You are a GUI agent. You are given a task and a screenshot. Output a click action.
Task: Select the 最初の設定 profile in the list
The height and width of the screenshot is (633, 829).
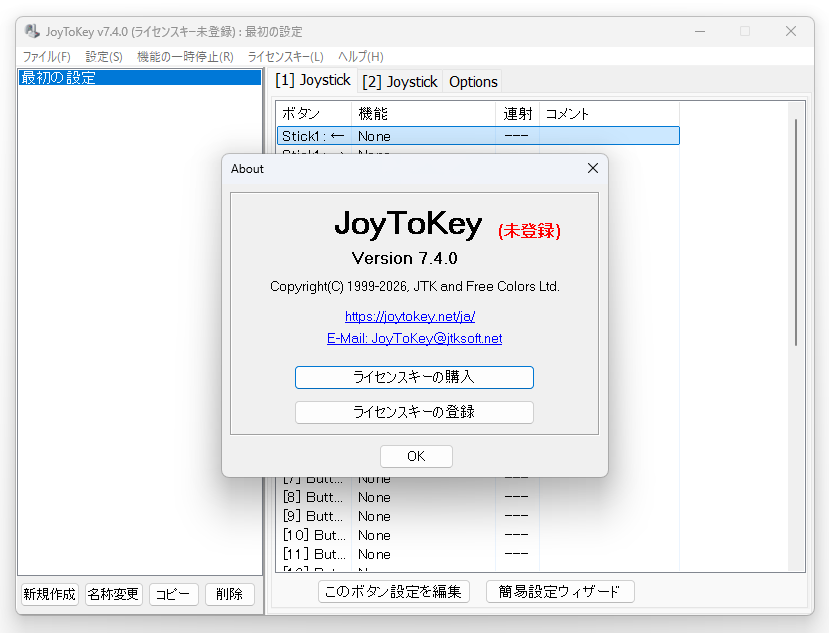(140, 78)
